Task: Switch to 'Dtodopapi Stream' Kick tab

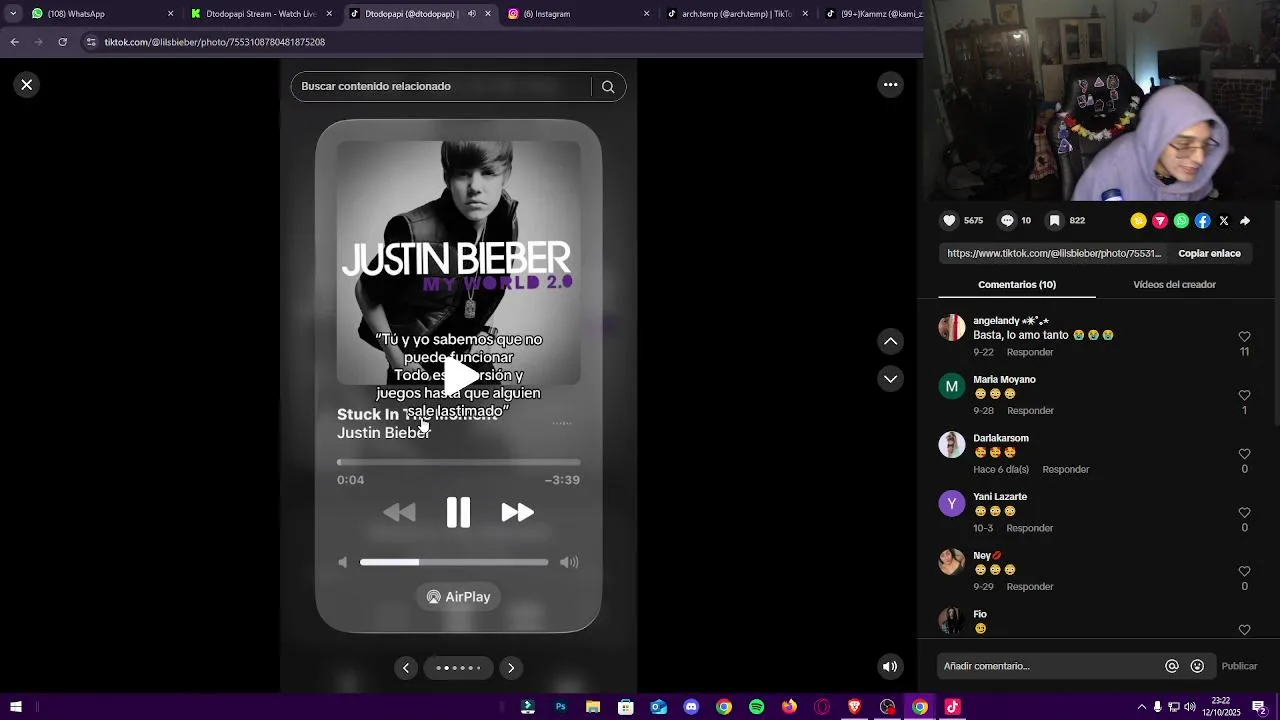Action: [x=260, y=14]
